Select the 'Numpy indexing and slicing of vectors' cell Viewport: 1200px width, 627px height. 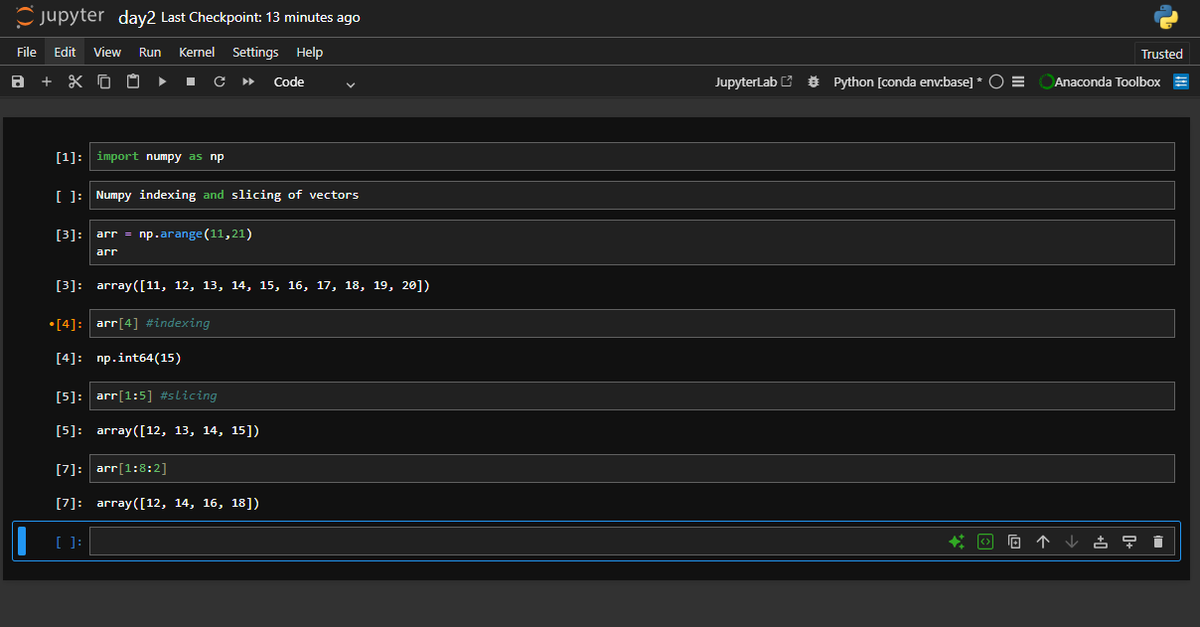pos(632,195)
